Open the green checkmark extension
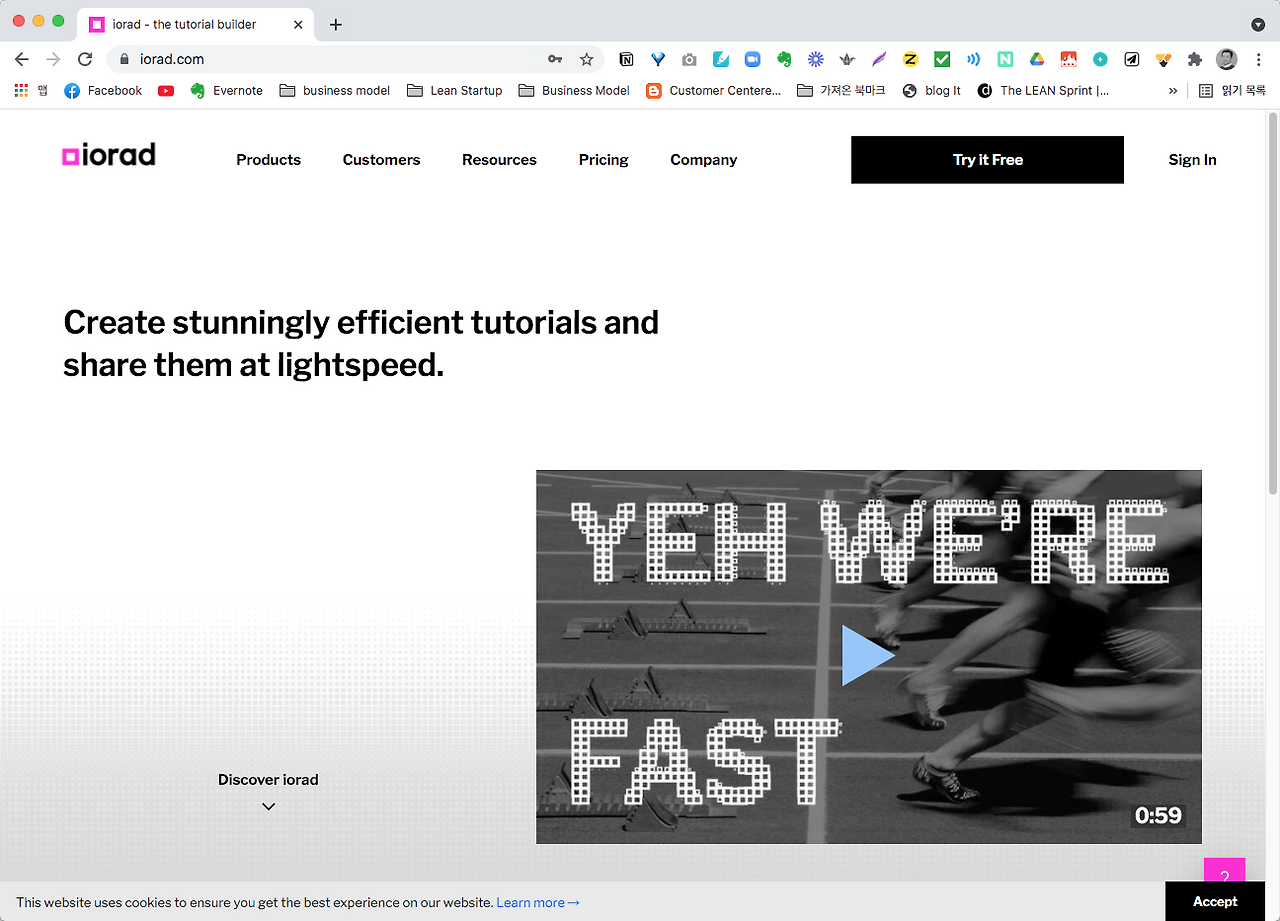 coord(942,60)
